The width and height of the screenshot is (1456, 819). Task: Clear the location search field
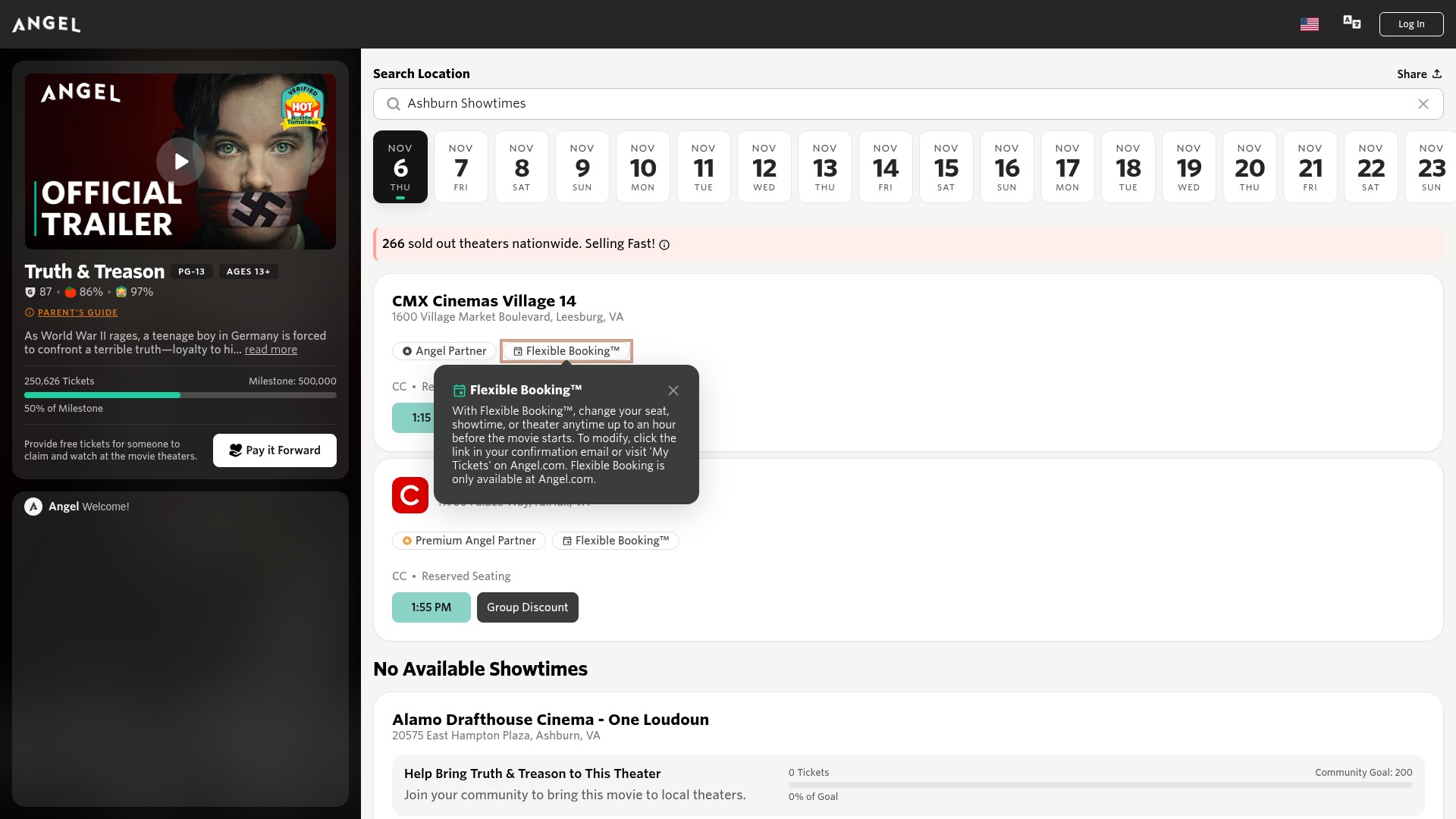(x=1423, y=104)
